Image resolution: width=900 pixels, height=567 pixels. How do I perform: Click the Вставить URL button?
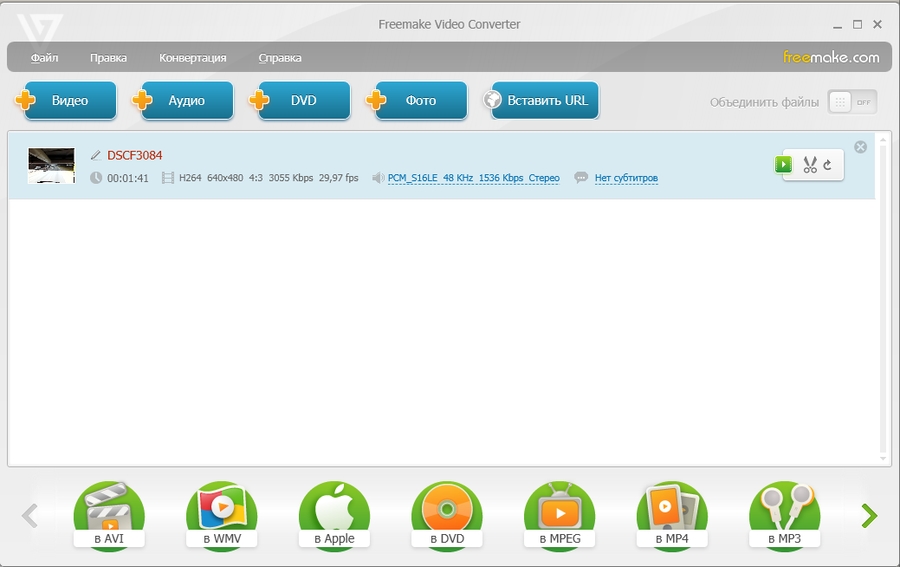(541, 100)
